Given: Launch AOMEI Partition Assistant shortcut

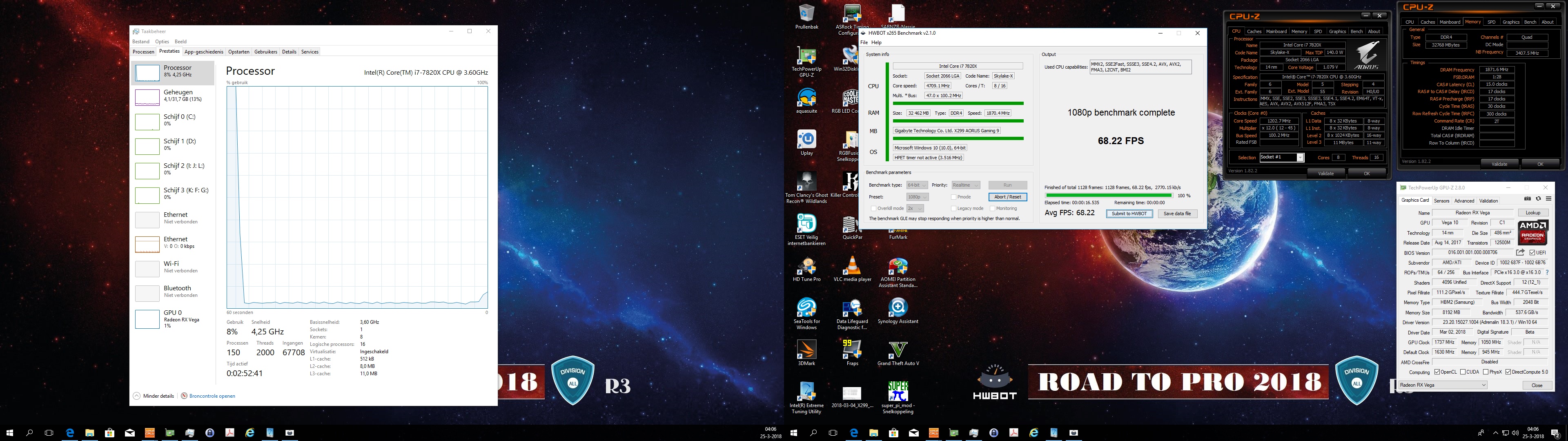Looking at the screenshot, I should [898, 272].
